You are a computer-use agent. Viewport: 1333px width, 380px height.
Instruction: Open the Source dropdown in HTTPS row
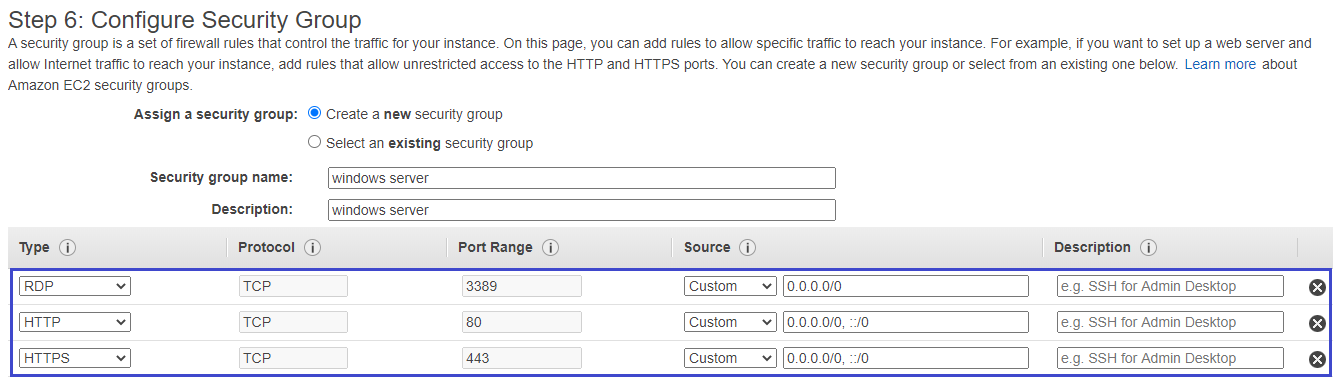coord(730,358)
